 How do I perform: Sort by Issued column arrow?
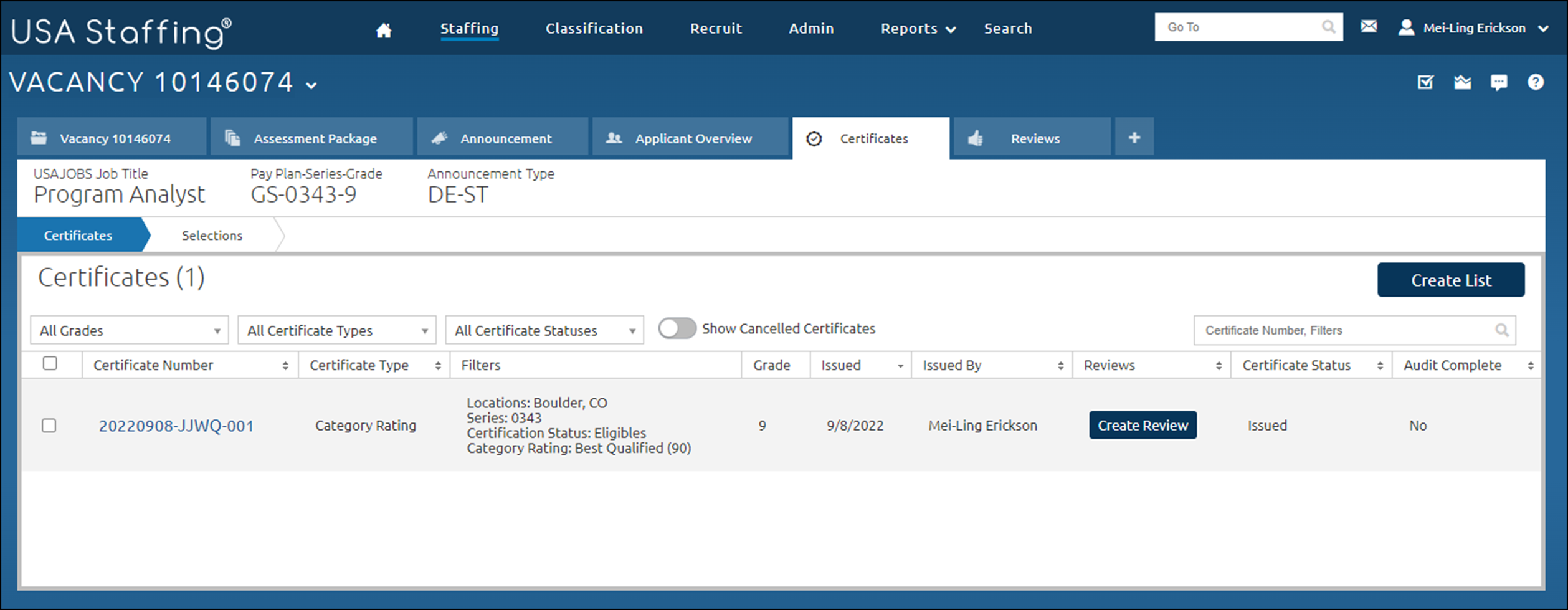[900, 366]
